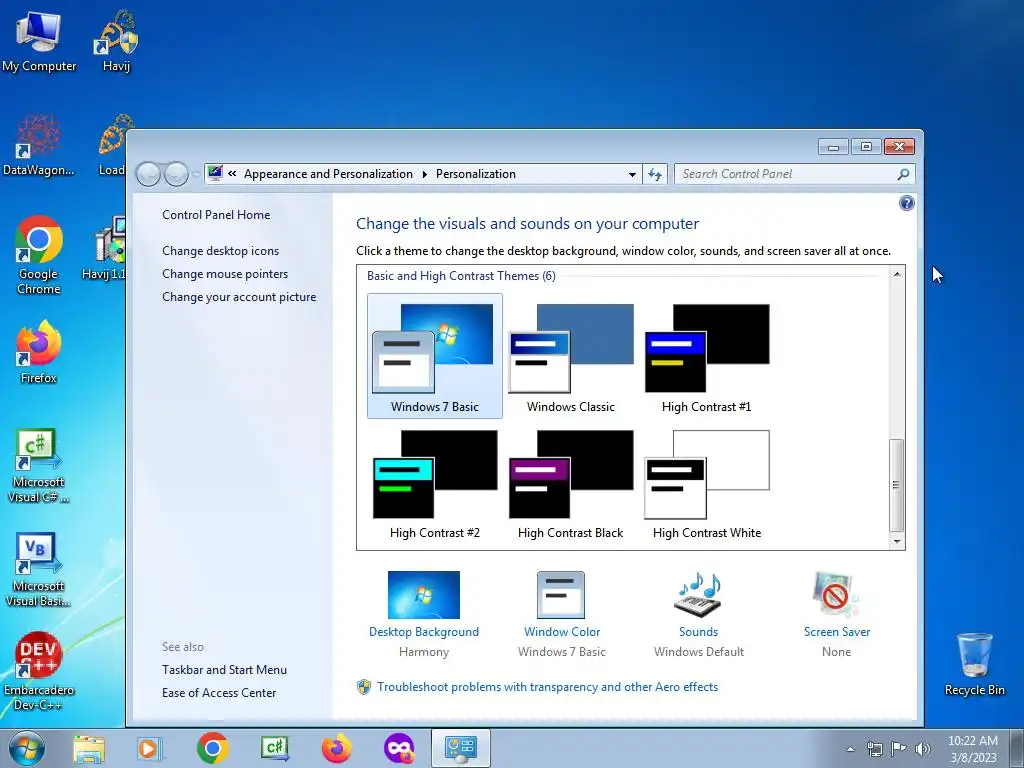Viewport: 1024px width, 768px height.
Task: Click the Personalization breadcrumb
Action: [475, 174]
